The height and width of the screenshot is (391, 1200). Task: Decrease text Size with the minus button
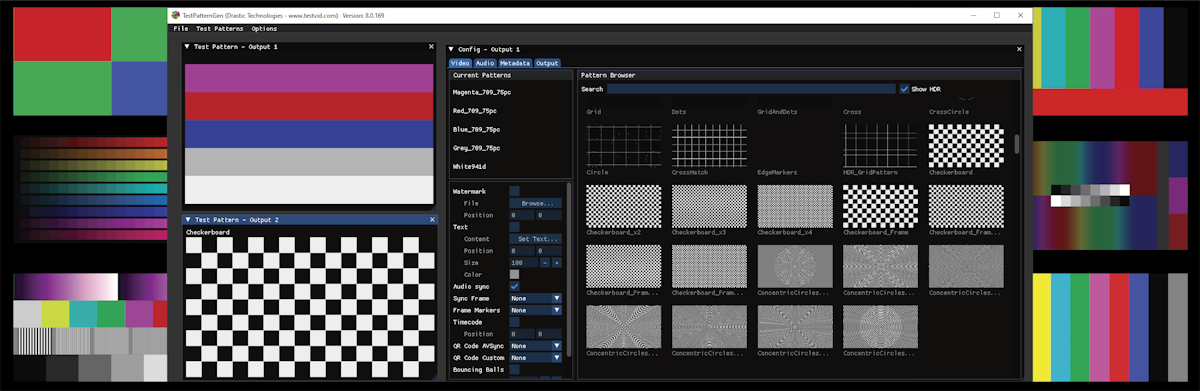[545, 262]
